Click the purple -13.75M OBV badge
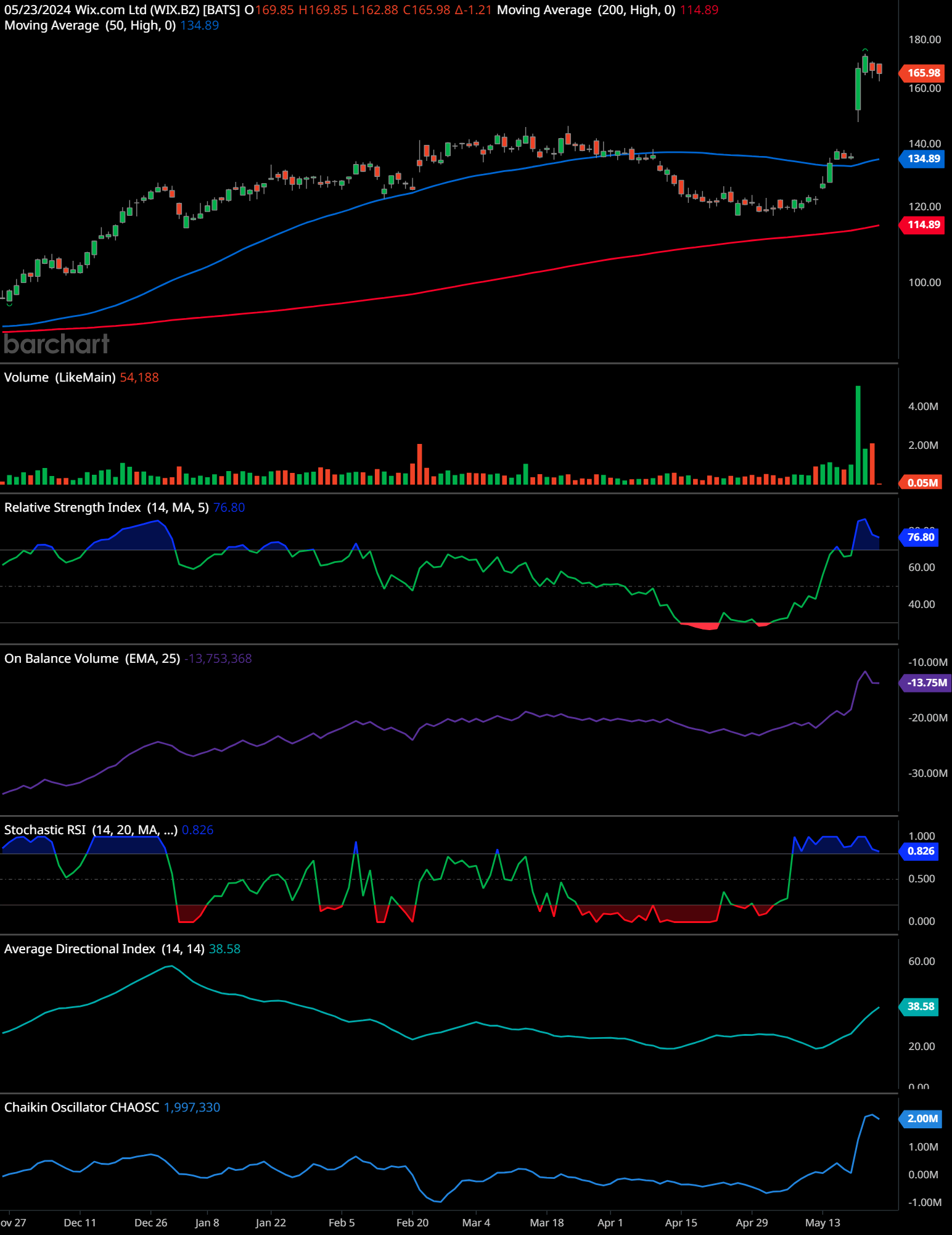Viewport: 952px width, 1235px height. [925, 683]
